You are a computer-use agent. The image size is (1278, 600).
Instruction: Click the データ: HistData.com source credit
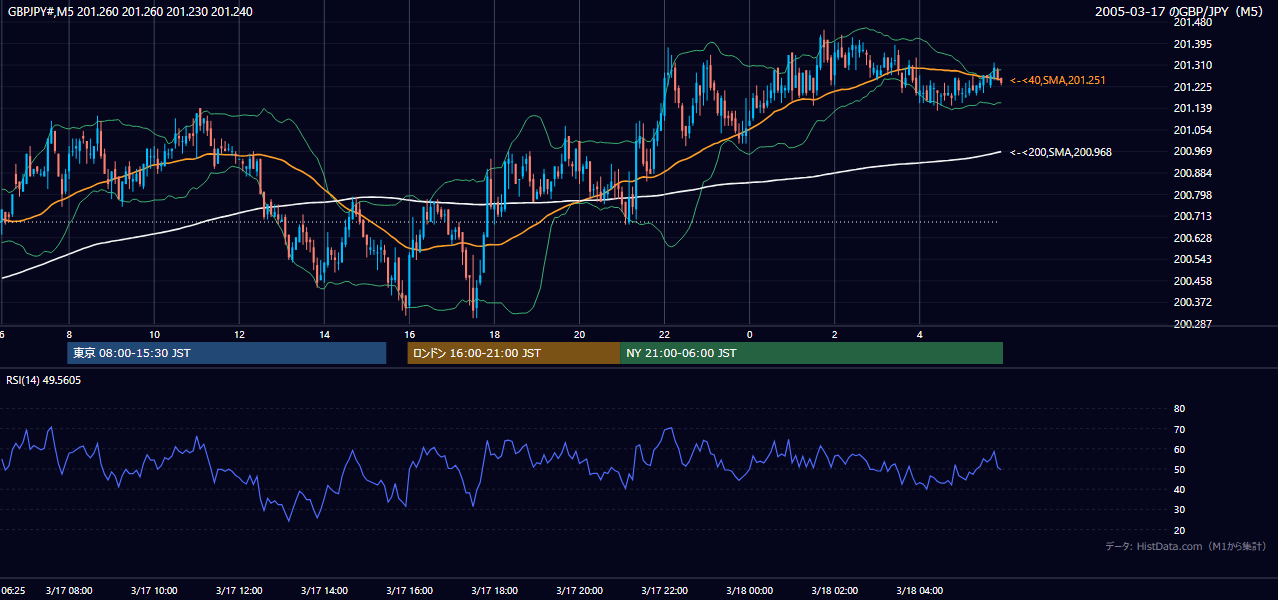pos(1185,546)
